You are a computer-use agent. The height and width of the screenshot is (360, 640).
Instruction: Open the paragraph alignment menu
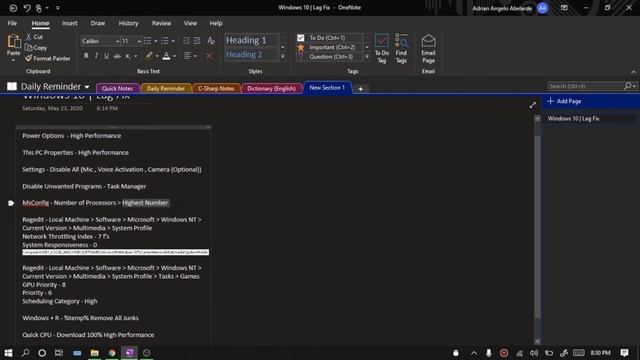coord(190,56)
